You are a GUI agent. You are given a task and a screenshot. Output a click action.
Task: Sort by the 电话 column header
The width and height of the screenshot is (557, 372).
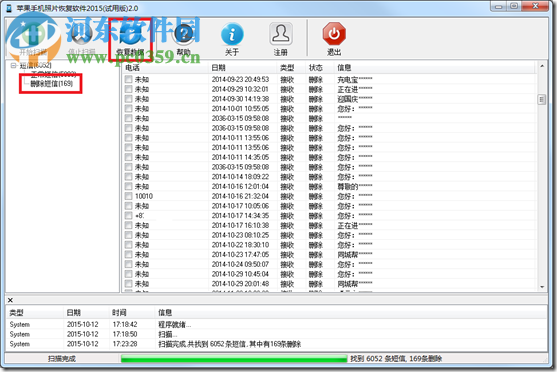tap(166, 68)
